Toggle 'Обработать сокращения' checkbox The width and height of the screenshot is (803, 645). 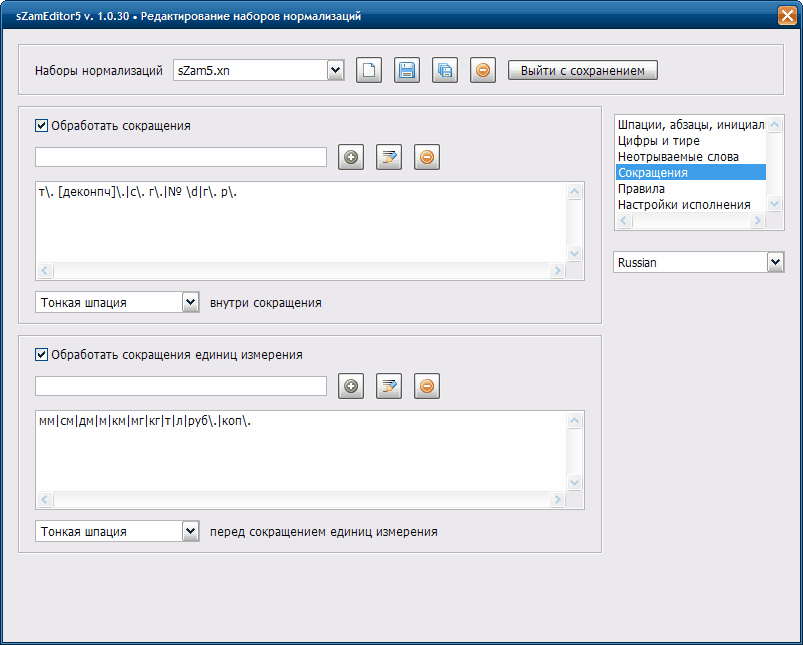tap(41, 126)
